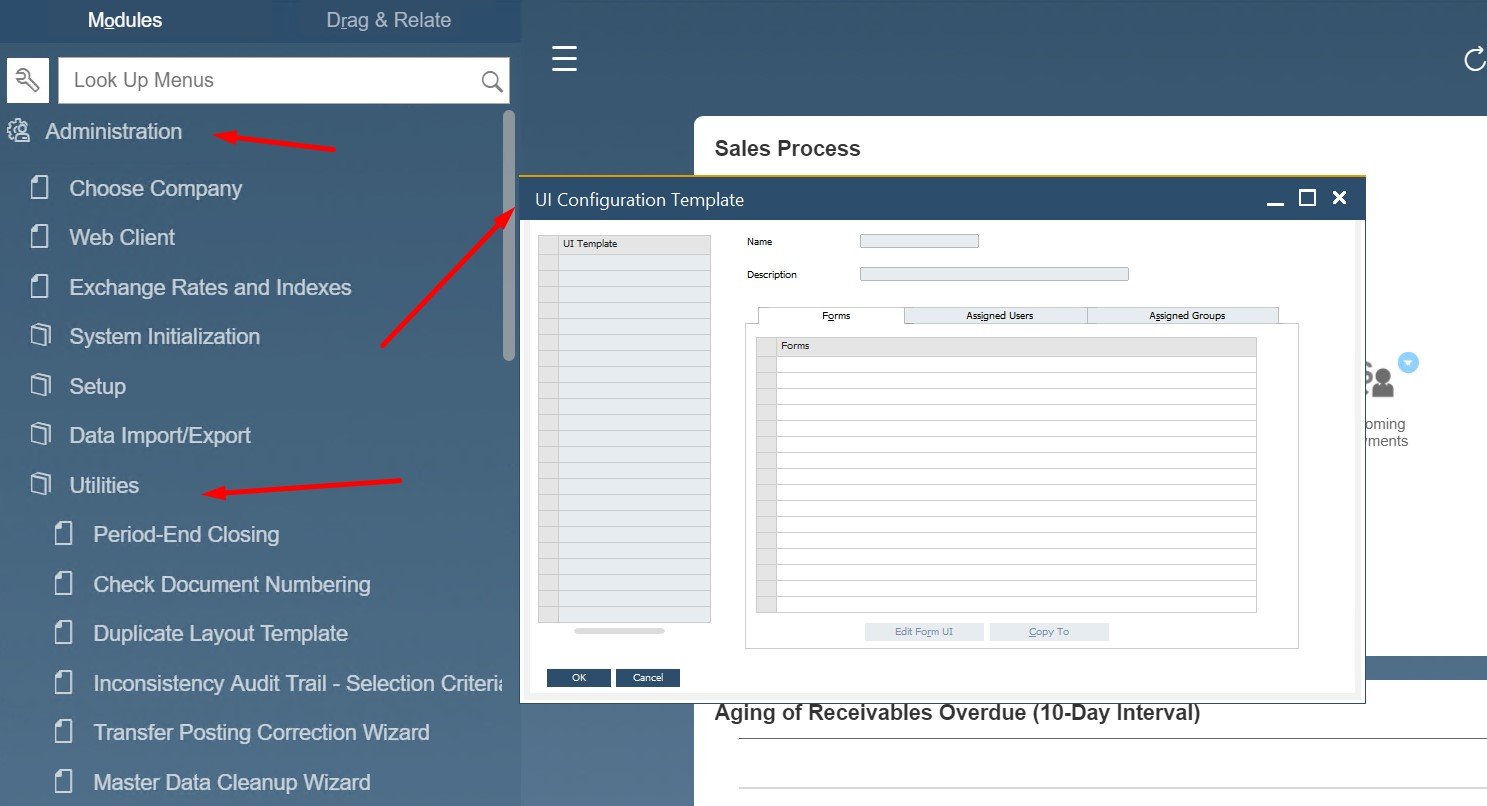Click the Copy To button
The height and width of the screenshot is (806, 1487).
click(x=1049, y=631)
